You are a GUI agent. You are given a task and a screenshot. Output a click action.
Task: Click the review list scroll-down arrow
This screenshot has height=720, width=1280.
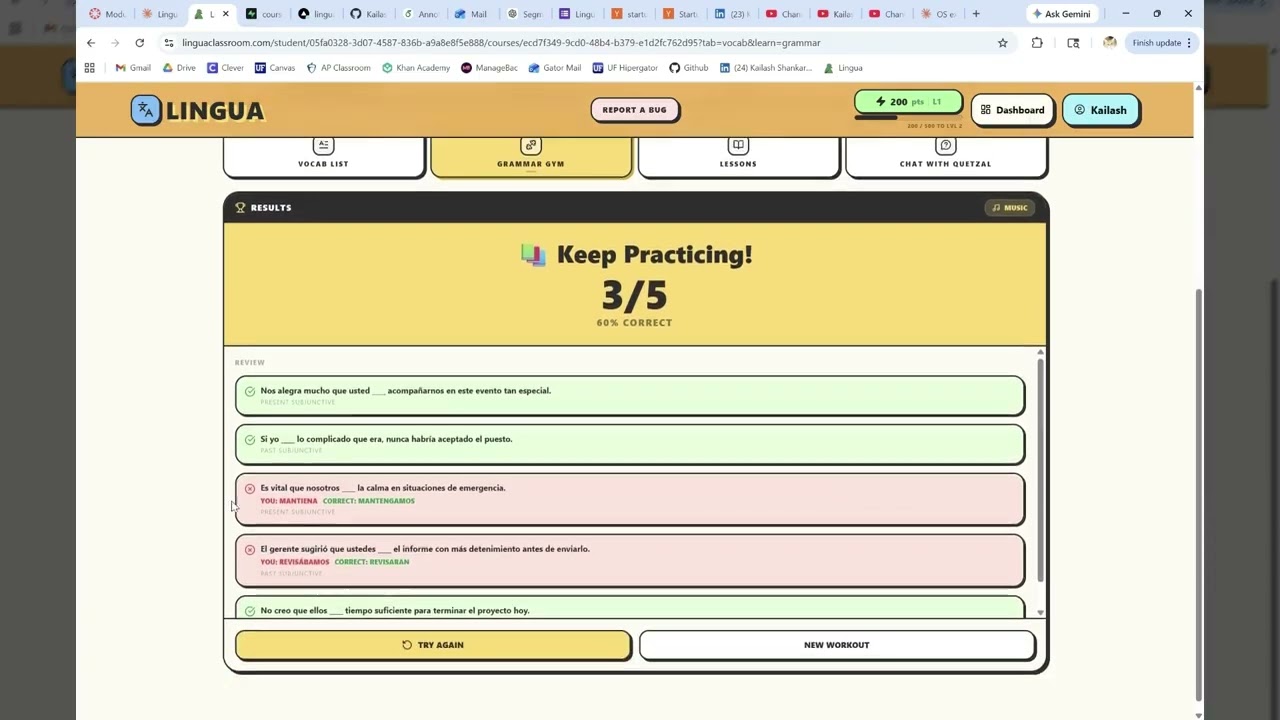click(x=1040, y=612)
